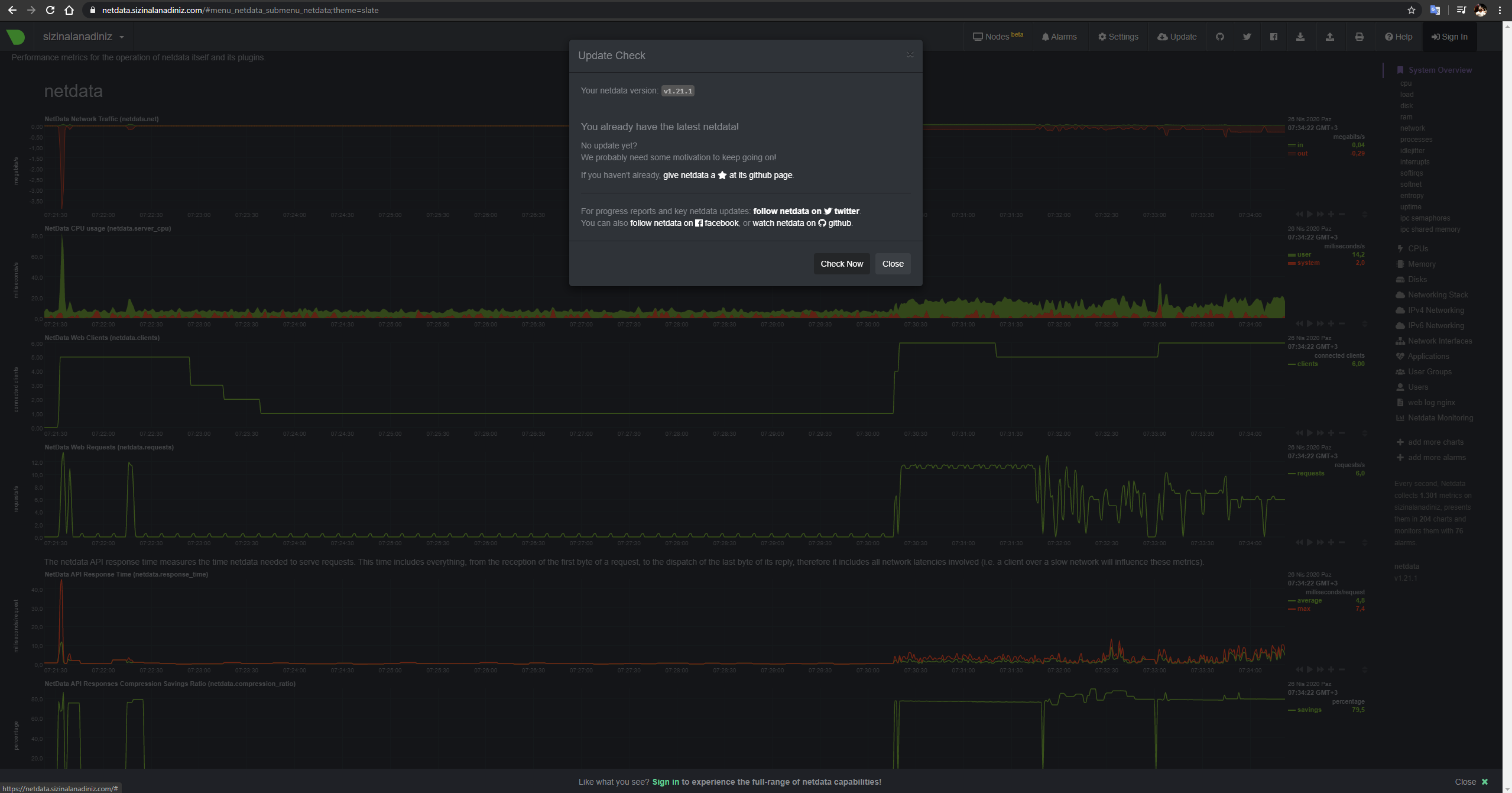Open the Help menu item
This screenshot has width=1512, height=793.
1399,37
